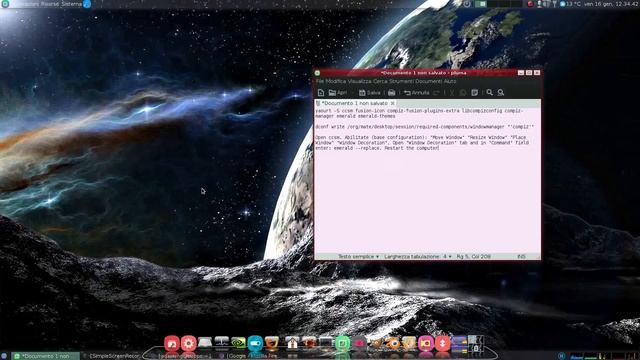
Task: Click the show desktop icon in bottom panel
Action: point(4,356)
